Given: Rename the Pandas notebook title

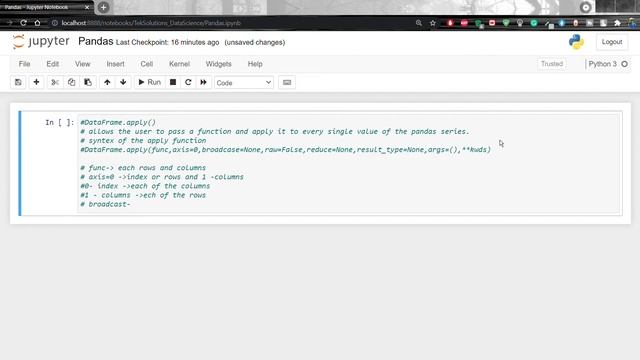Looking at the screenshot, I should pyautogui.click(x=96, y=42).
